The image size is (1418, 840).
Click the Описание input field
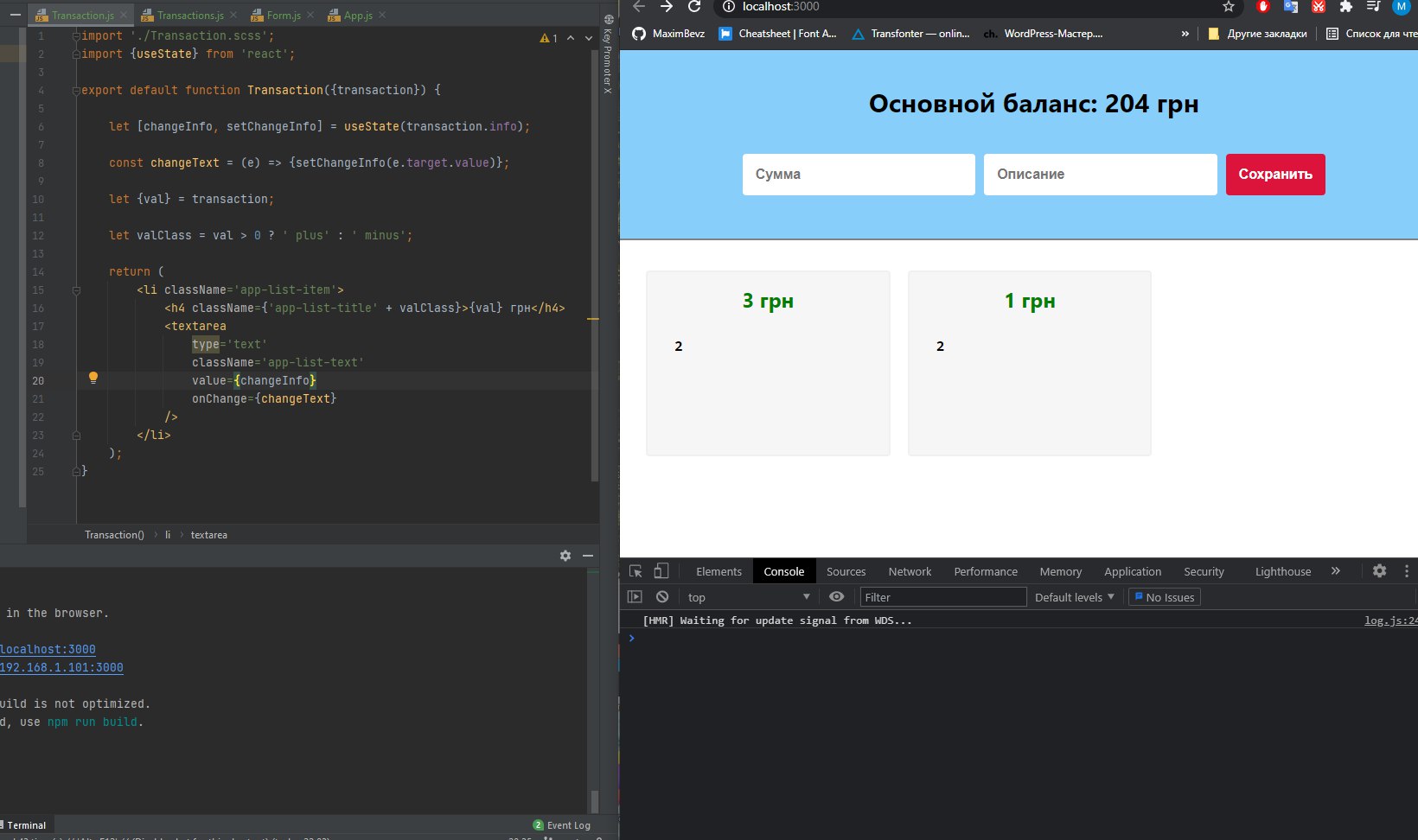pos(1101,175)
